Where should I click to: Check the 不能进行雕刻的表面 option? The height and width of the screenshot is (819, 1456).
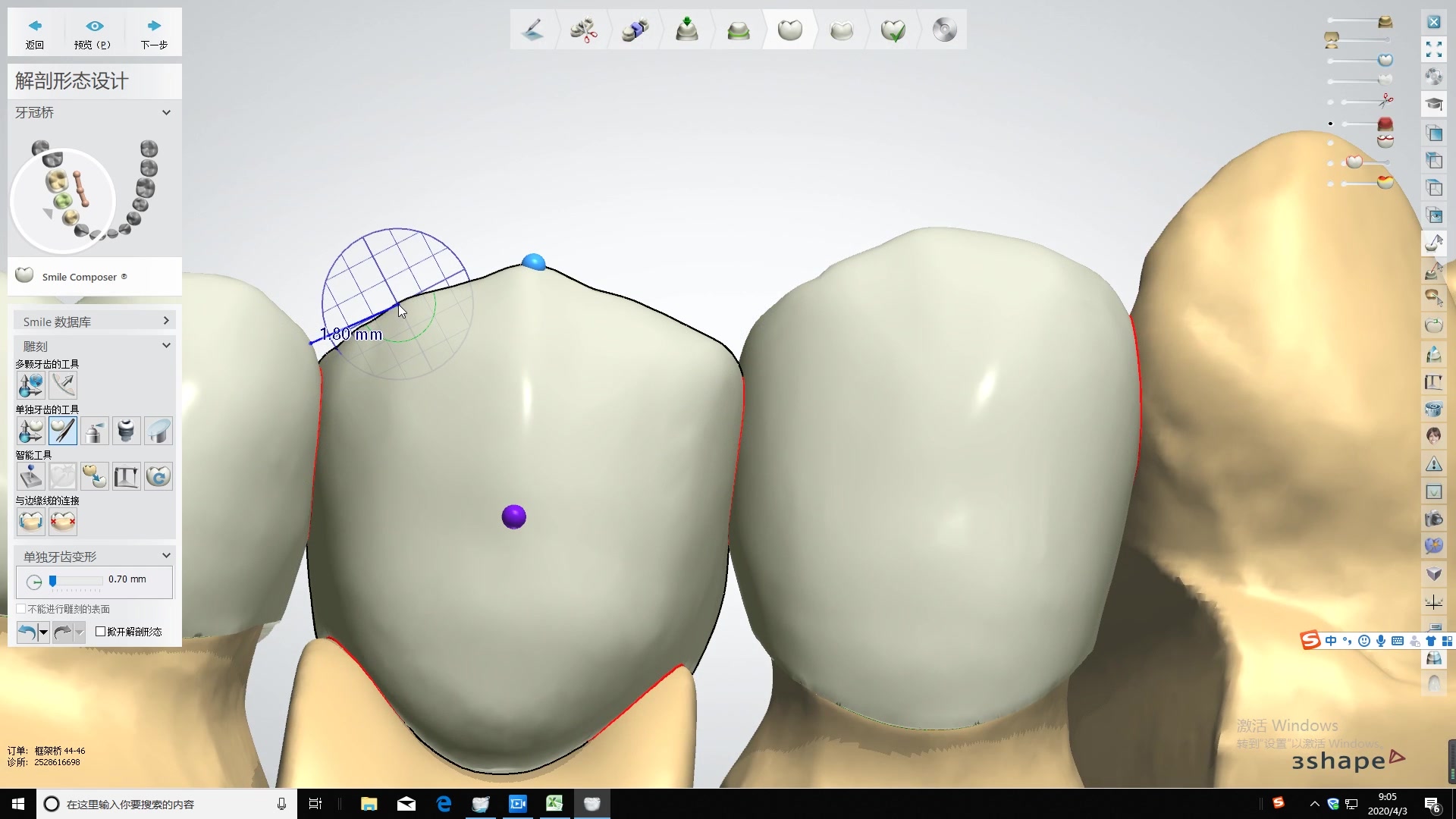(21, 609)
